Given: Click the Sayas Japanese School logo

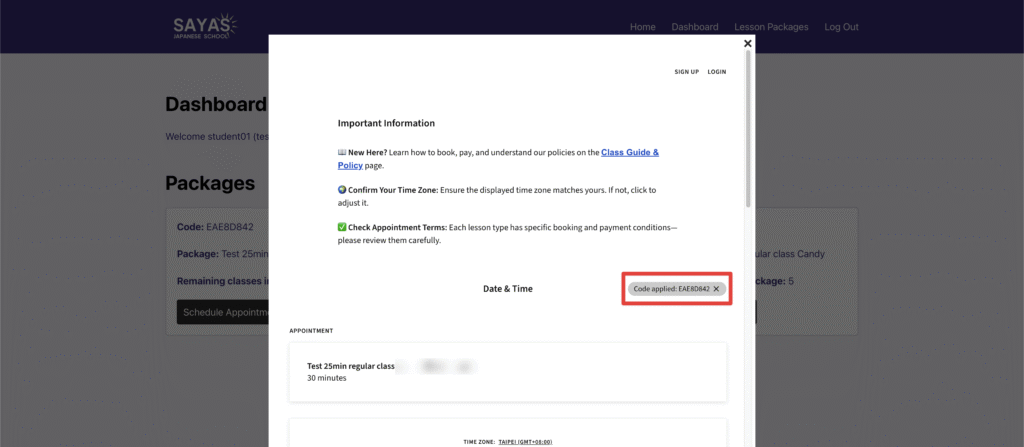Looking at the screenshot, I should click(x=204, y=27).
